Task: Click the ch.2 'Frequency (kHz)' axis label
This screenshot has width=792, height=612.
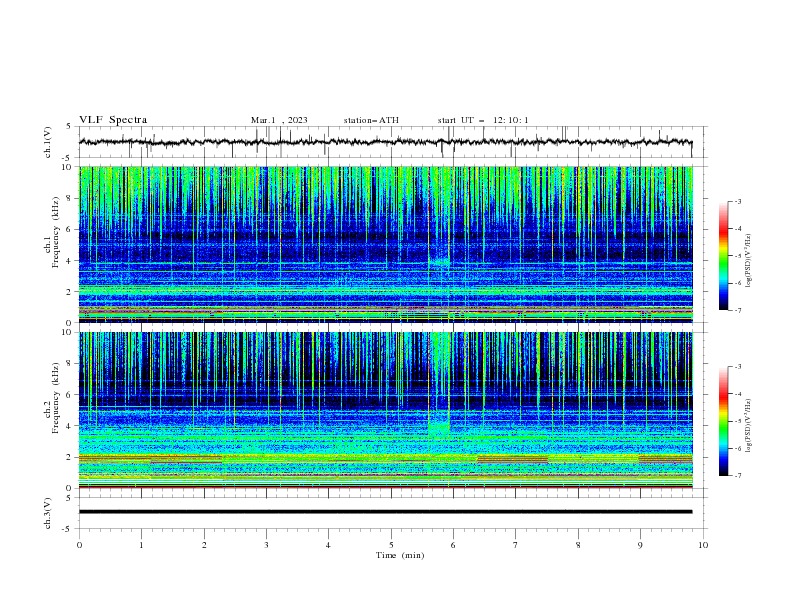Action: (56, 398)
